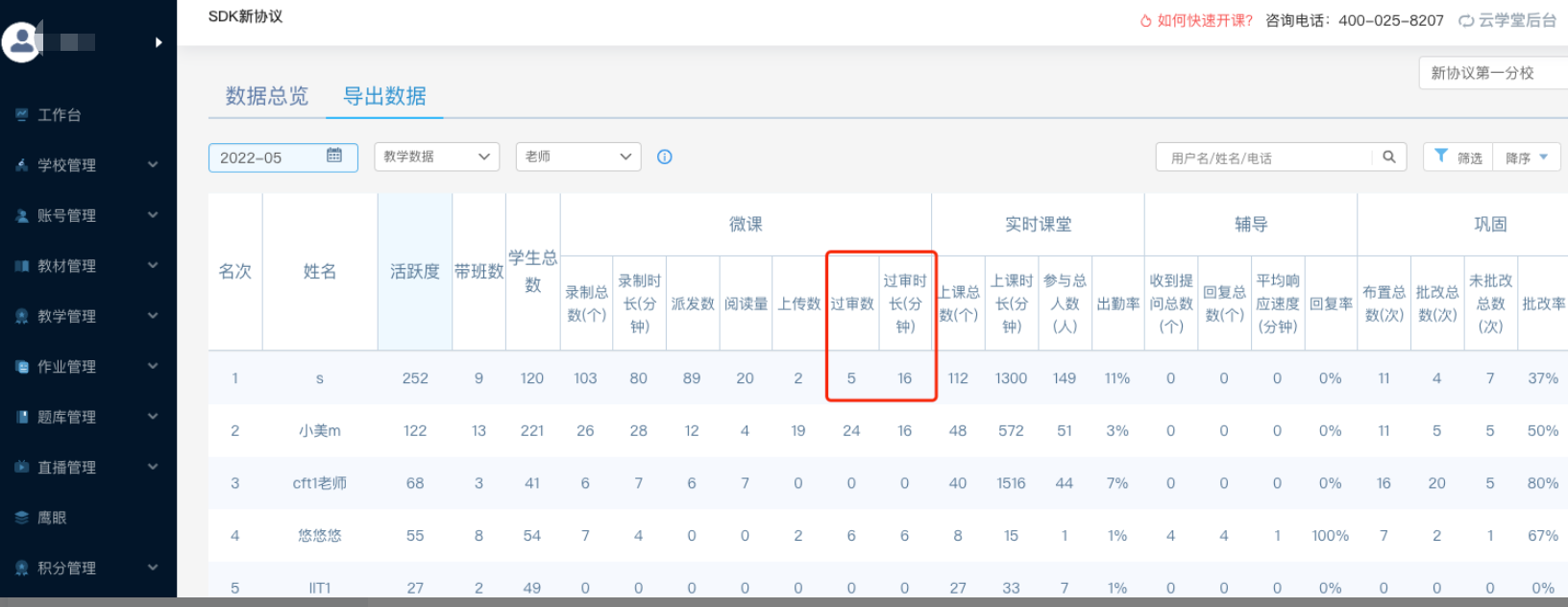Click the 出勤率 column header
Screen dimensions: 1568x607
(x=1118, y=303)
